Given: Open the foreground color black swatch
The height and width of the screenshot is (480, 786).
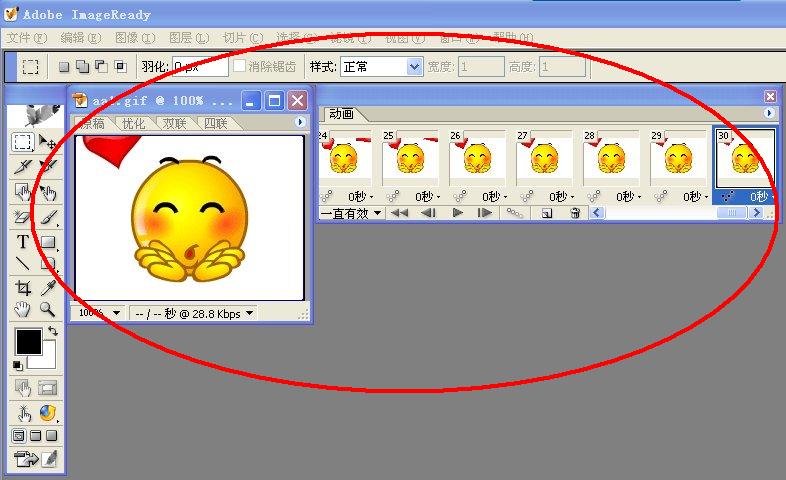Looking at the screenshot, I should coord(29,342).
